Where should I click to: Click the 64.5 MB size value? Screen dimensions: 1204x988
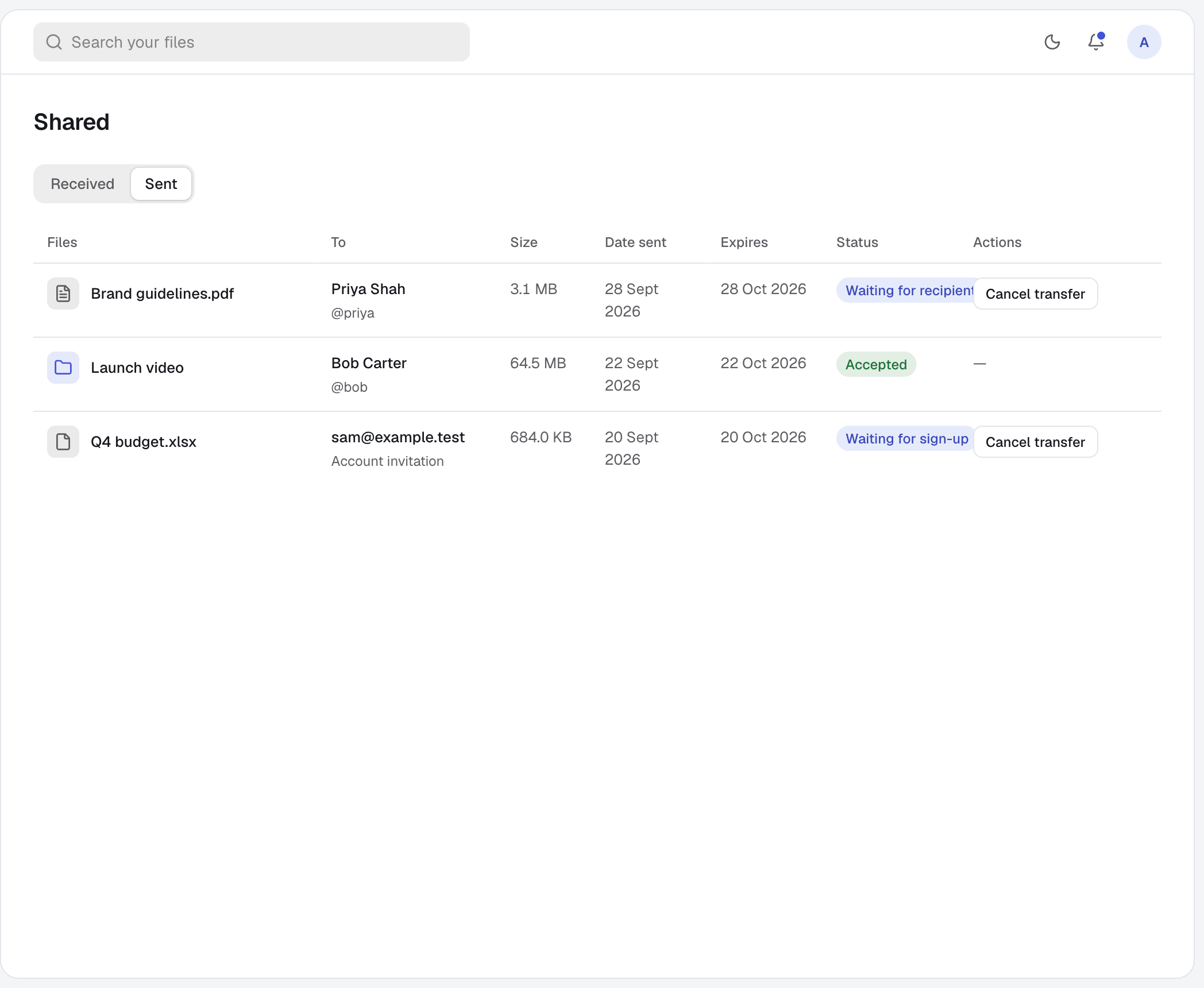tap(538, 363)
